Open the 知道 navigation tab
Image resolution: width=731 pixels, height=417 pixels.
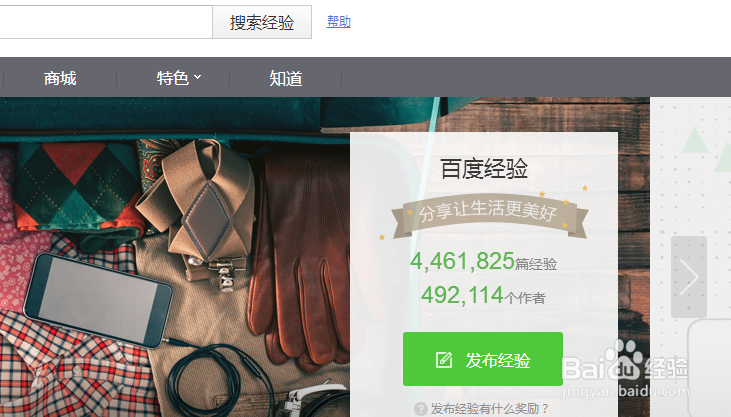pos(286,78)
